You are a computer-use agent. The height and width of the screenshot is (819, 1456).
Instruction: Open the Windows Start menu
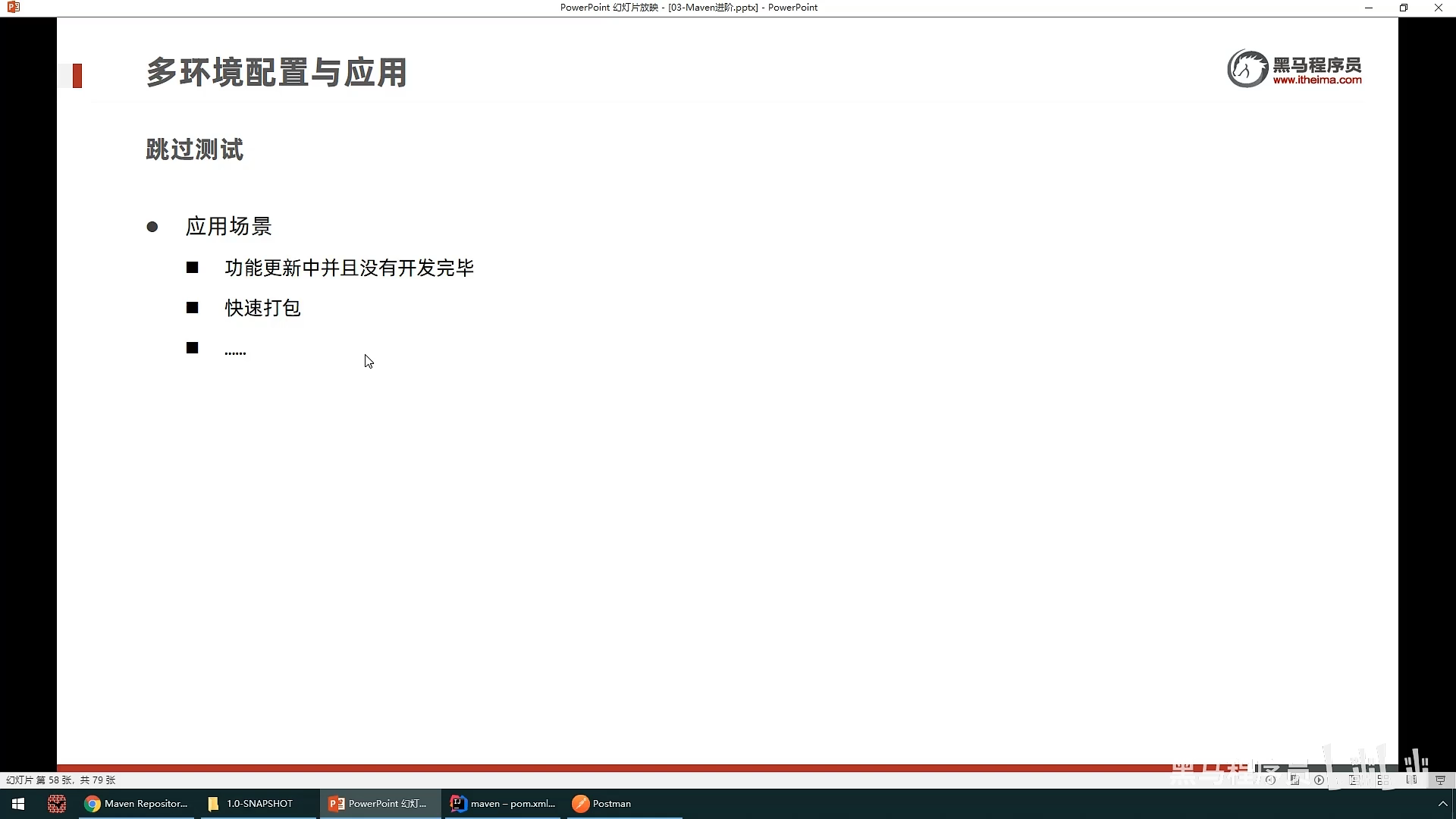18,804
